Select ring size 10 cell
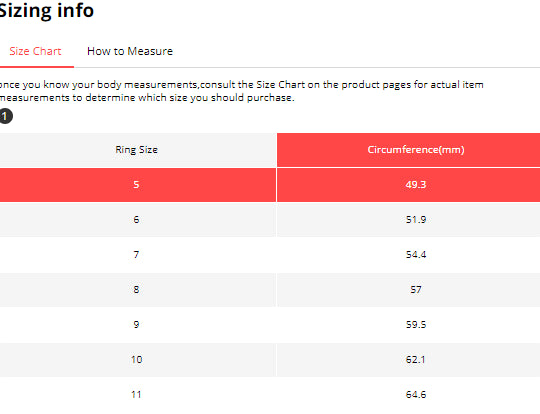This screenshot has width=540, height=414. [137, 360]
